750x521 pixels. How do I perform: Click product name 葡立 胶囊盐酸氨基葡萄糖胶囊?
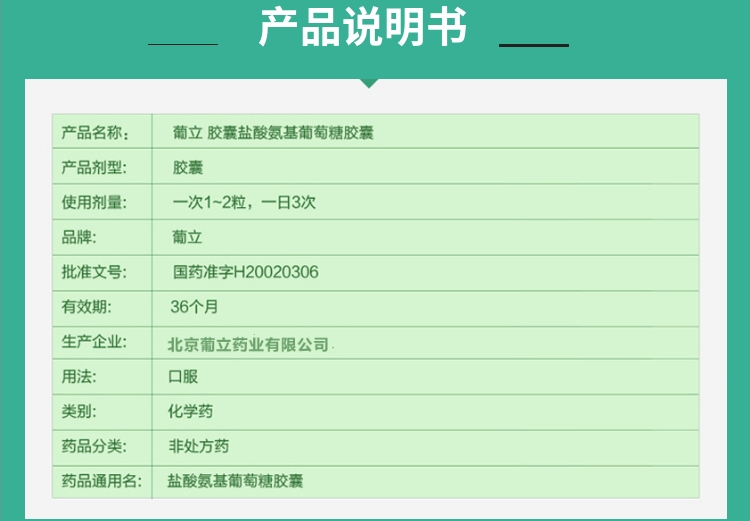point(273,133)
